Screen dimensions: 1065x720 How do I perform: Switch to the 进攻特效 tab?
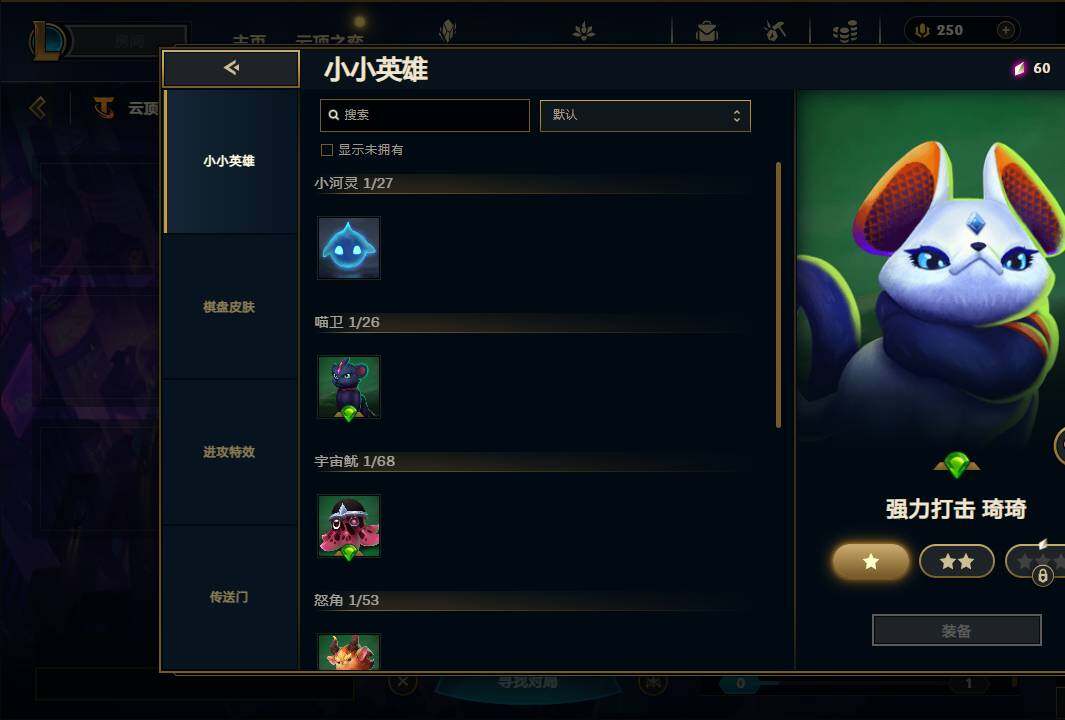pos(229,452)
